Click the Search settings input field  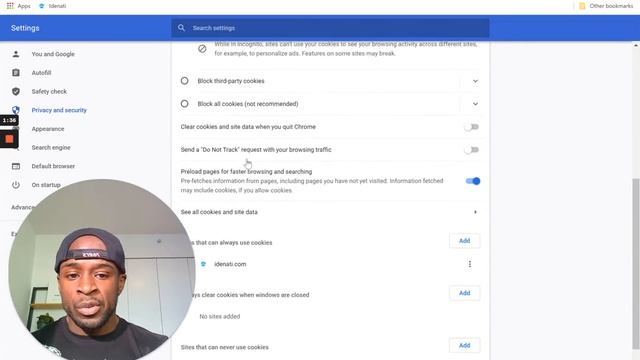tap(330, 28)
